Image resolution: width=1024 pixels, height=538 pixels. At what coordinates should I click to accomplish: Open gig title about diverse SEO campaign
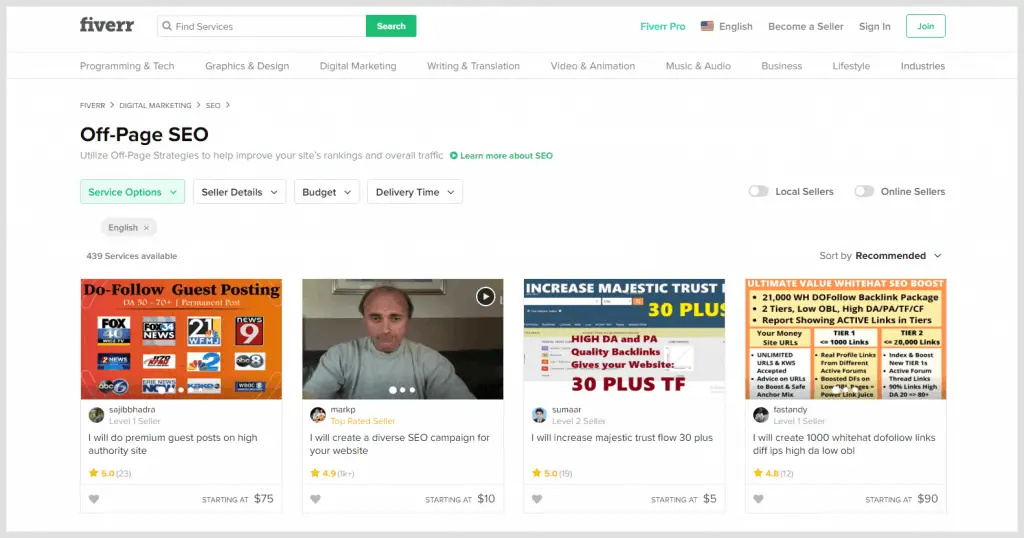pos(399,444)
